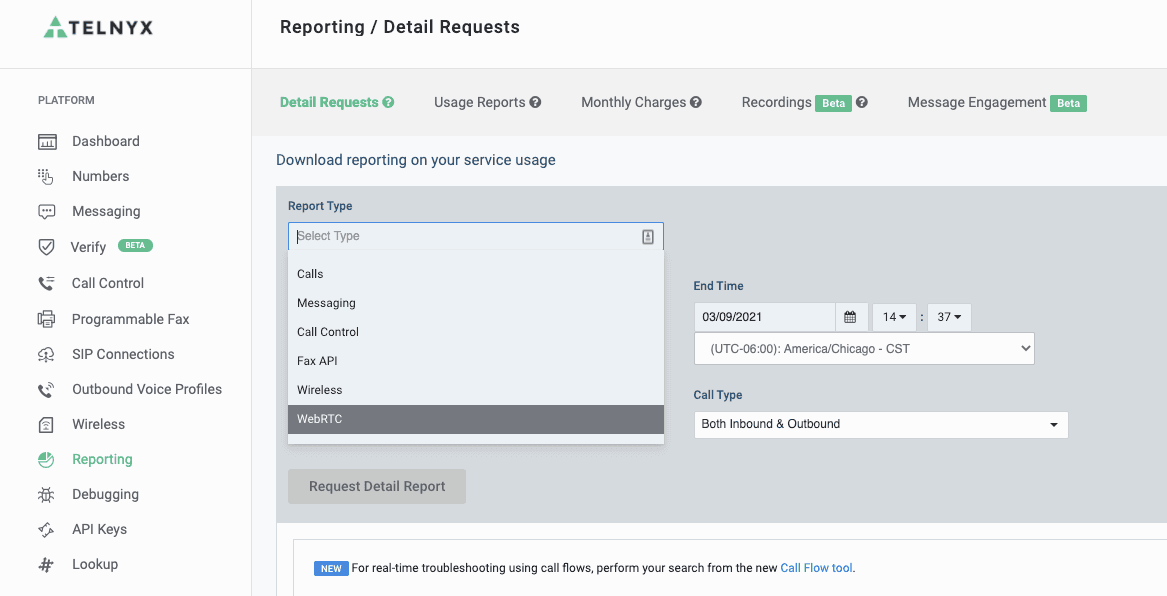Click Beta badge next to Message Engagement
Image resolution: width=1167 pixels, height=596 pixels.
pyautogui.click(x=1069, y=103)
